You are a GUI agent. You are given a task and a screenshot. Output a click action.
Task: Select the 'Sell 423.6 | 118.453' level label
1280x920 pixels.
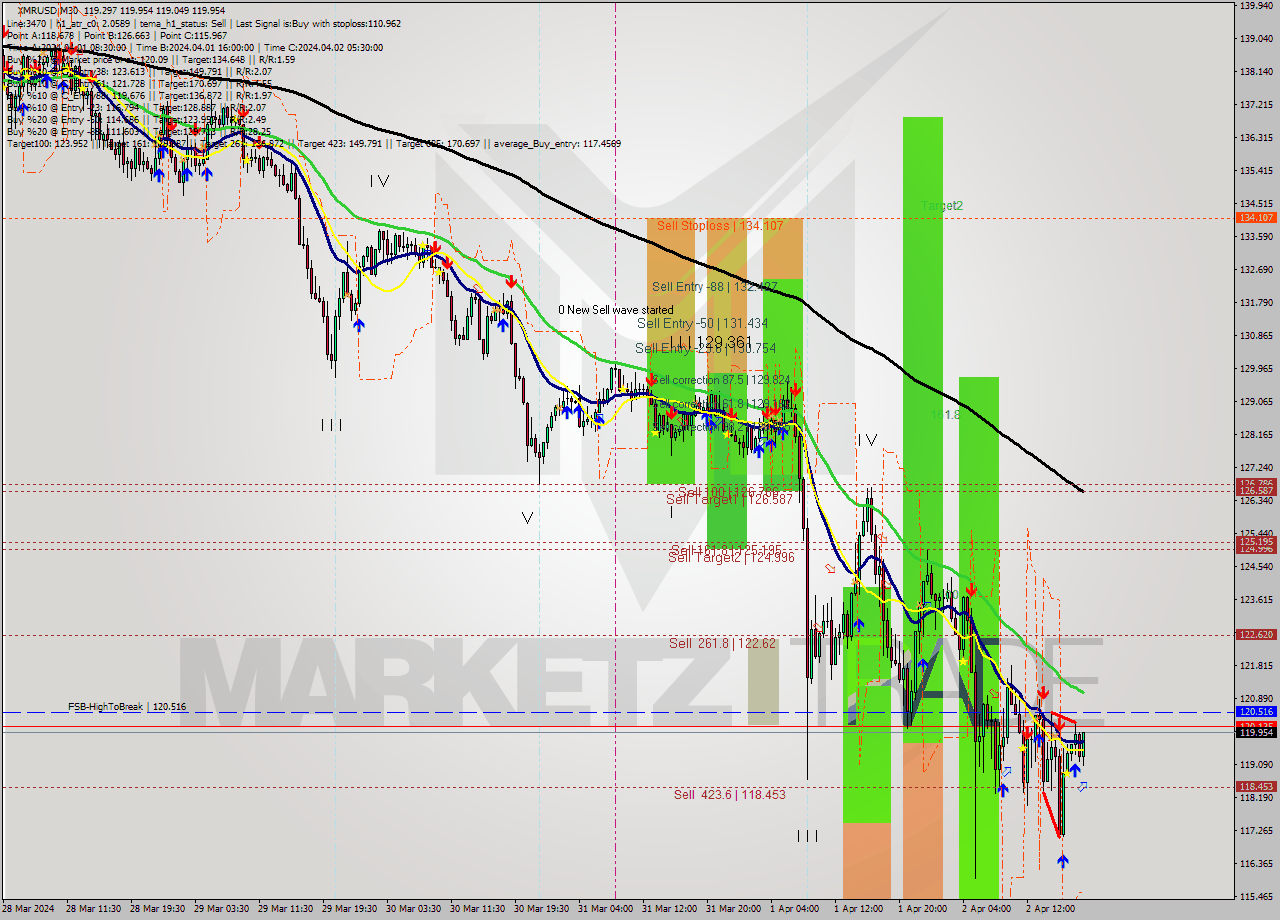tap(729, 794)
